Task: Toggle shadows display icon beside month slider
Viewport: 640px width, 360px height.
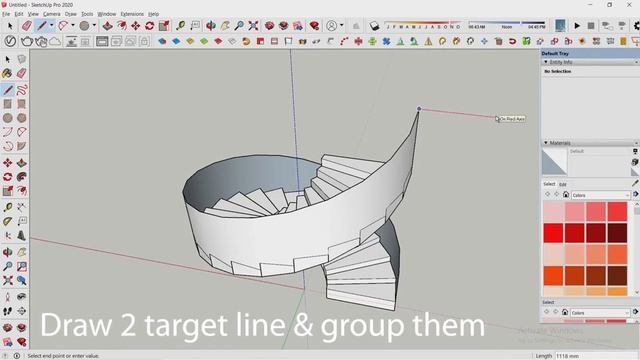Action: [374, 26]
